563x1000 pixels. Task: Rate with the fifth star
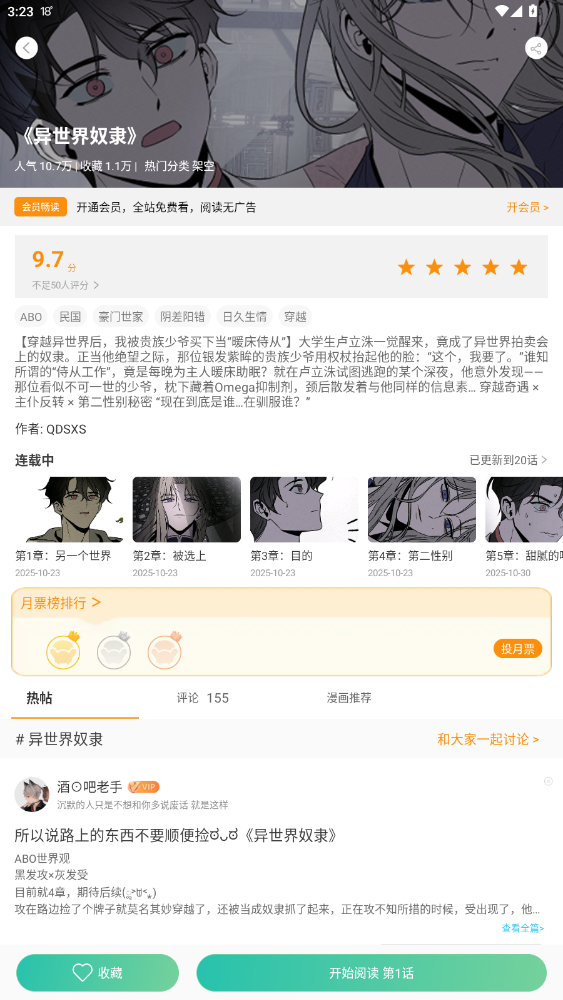point(519,267)
